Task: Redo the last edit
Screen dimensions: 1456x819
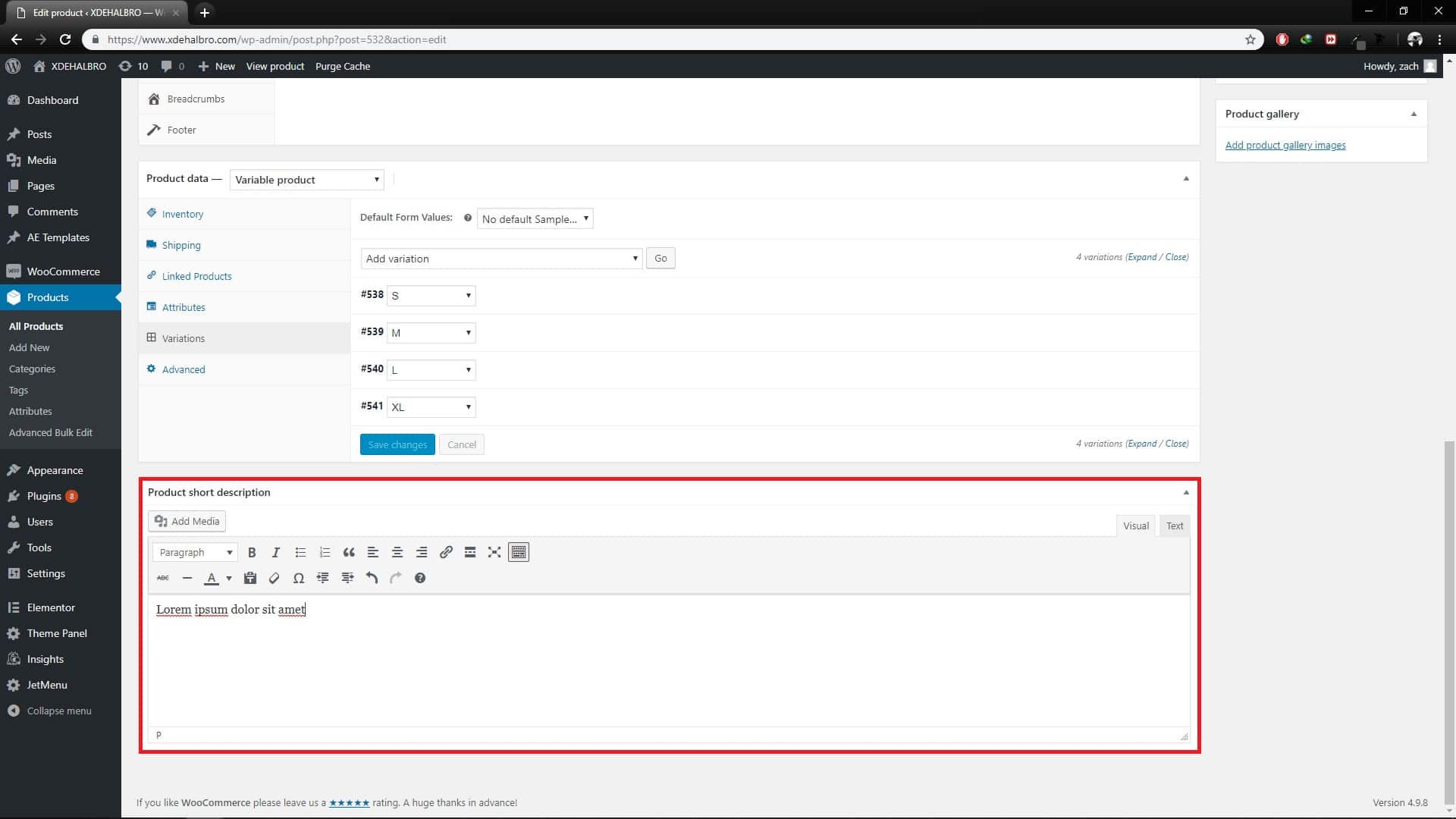Action: coord(396,578)
